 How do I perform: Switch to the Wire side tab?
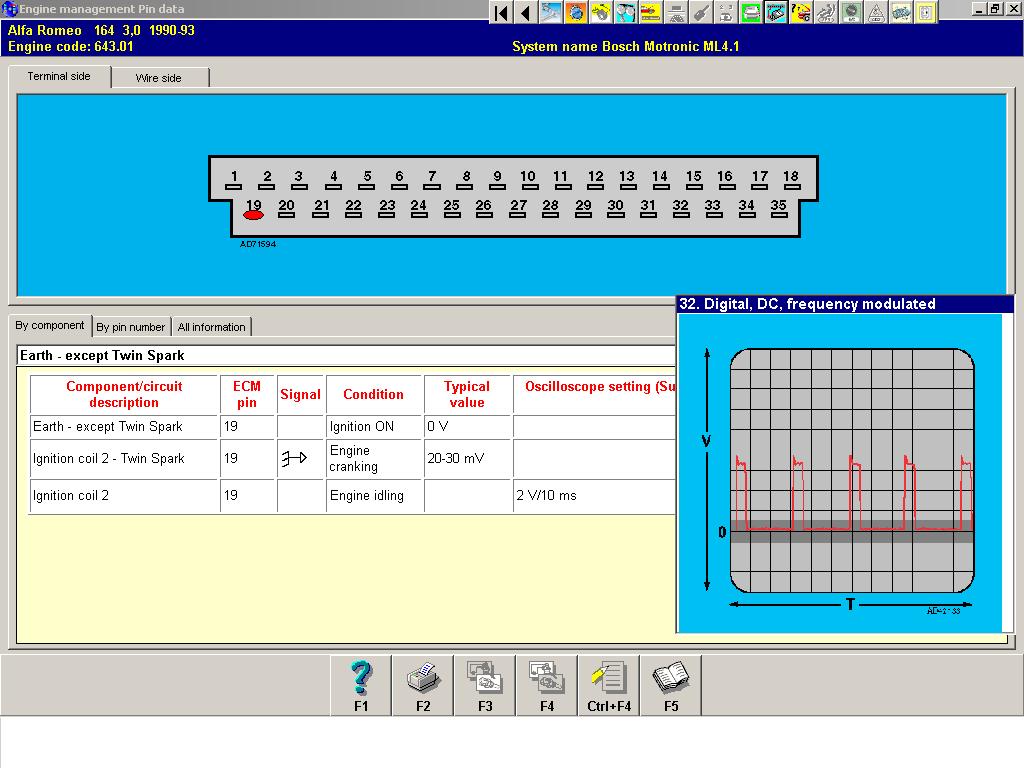(x=159, y=78)
